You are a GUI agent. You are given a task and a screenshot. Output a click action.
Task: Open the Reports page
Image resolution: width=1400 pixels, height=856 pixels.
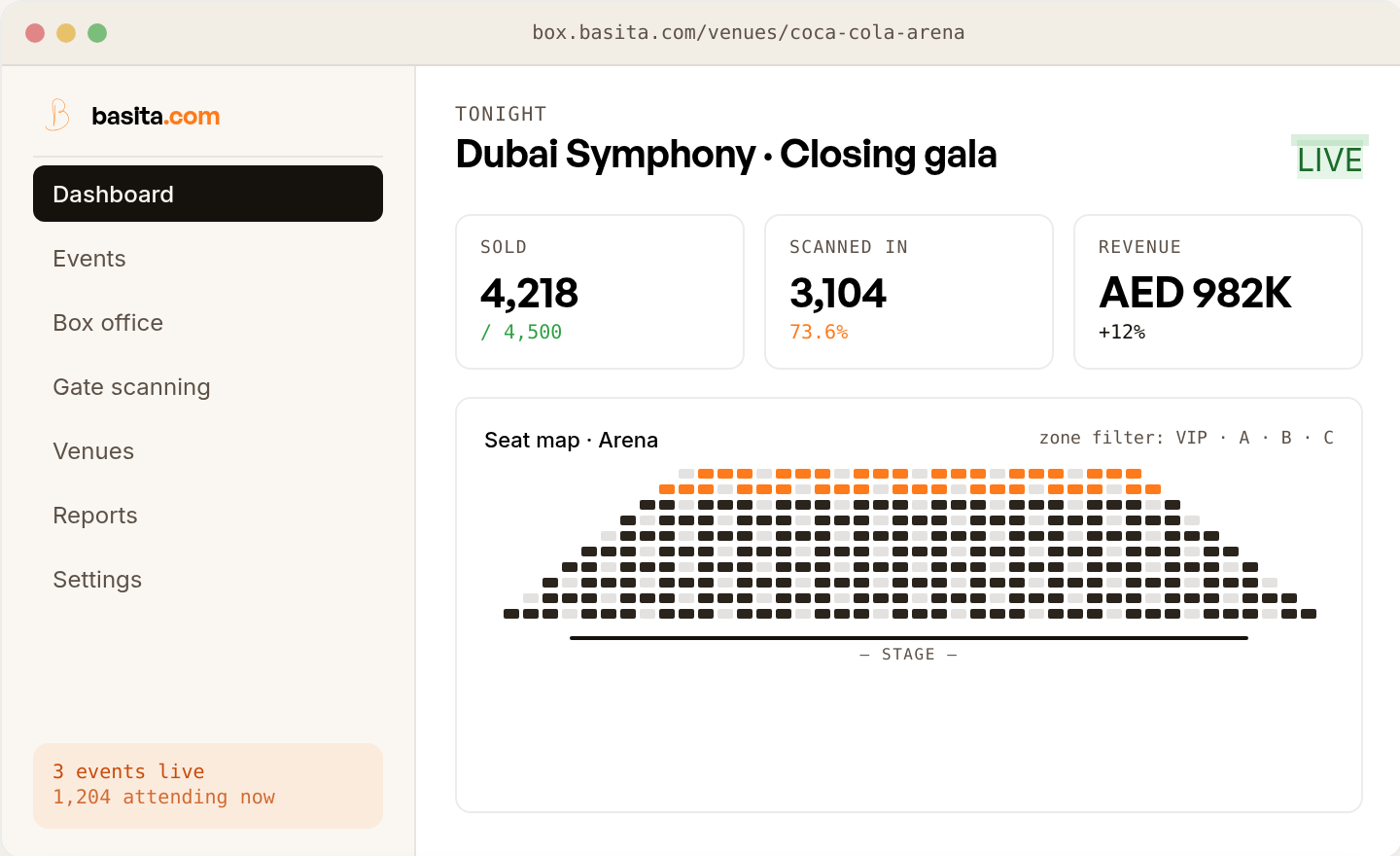95,516
